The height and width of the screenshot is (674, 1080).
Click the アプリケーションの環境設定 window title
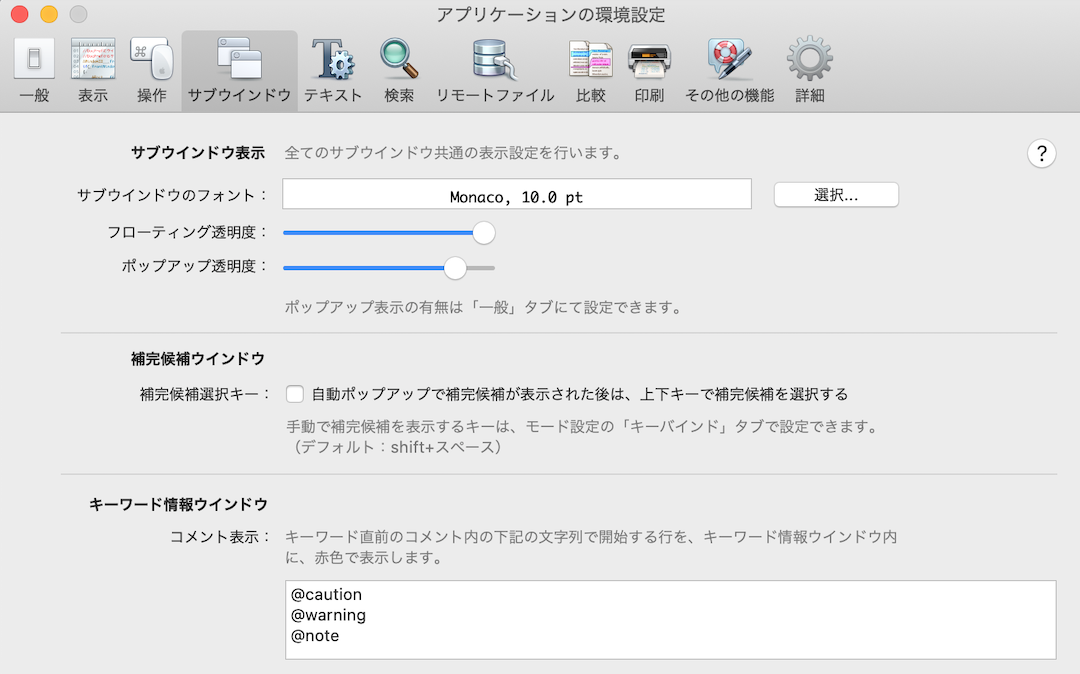click(x=551, y=14)
